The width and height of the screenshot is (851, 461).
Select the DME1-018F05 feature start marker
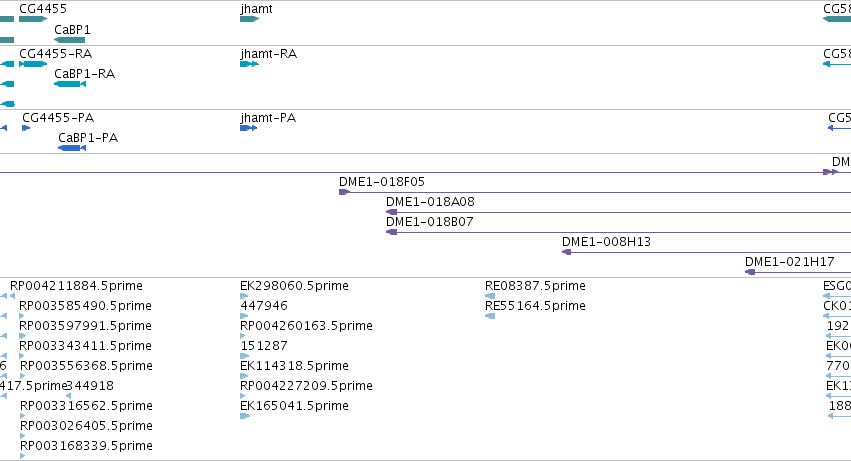click(345, 192)
